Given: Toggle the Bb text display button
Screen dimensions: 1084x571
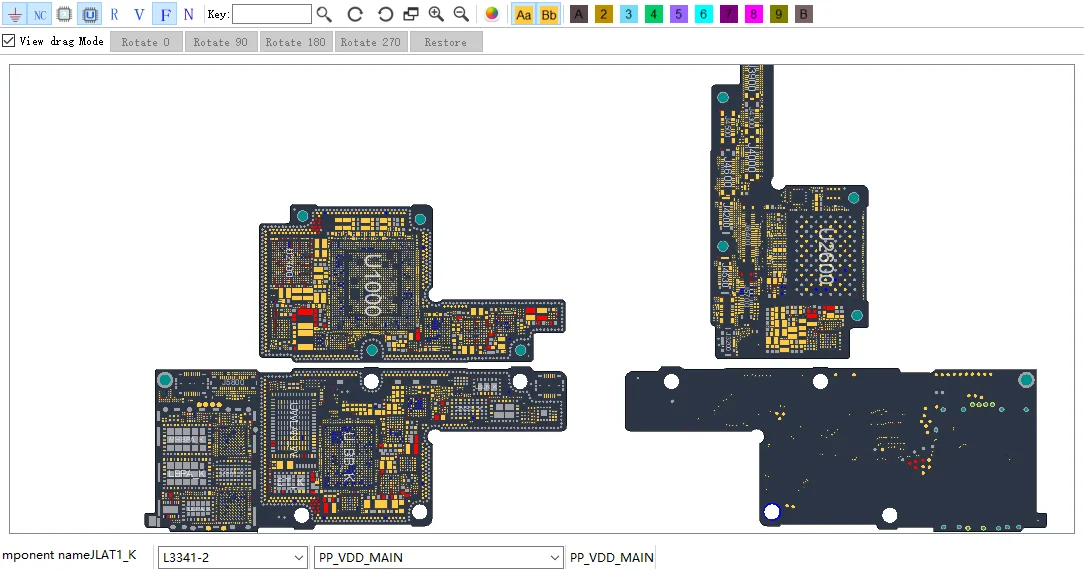Looking at the screenshot, I should pyautogui.click(x=549, y=14).
